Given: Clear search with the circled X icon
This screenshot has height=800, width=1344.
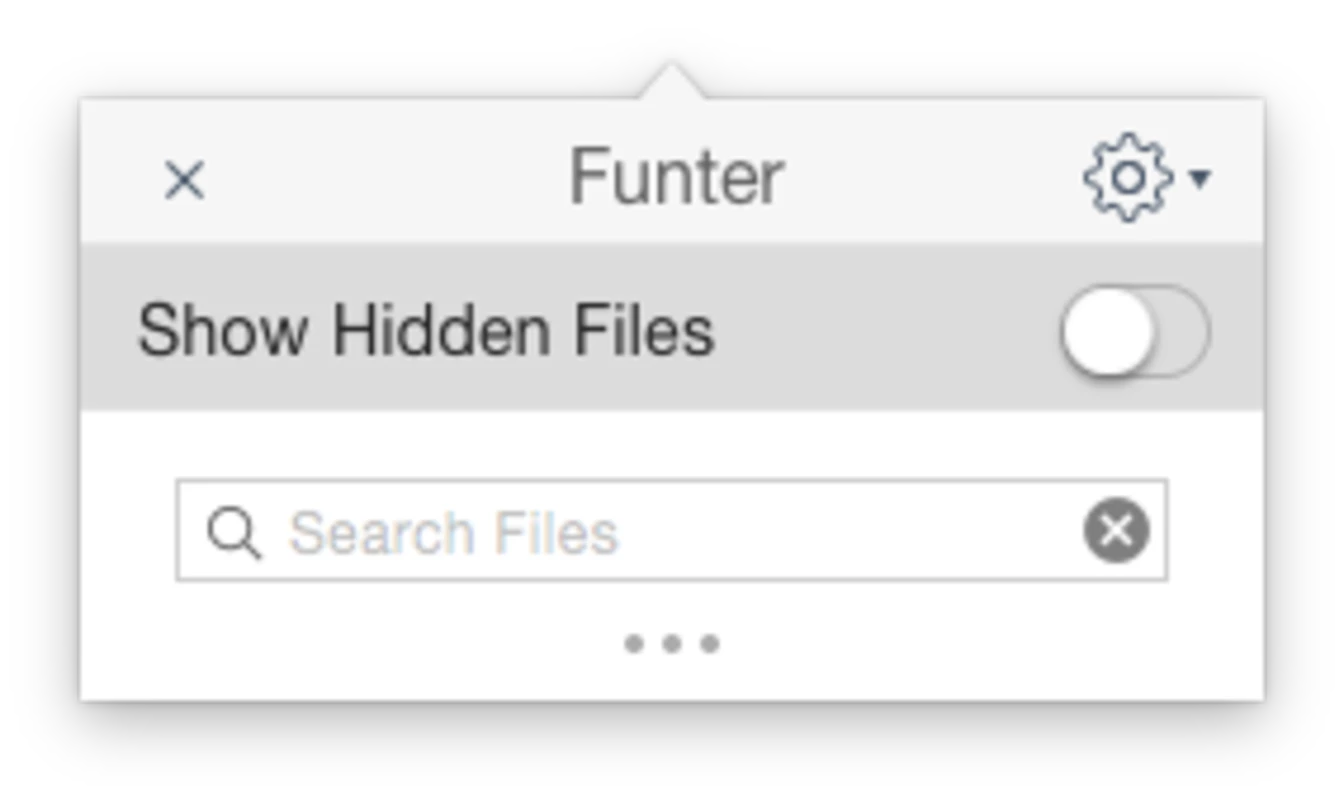Looking at the screenshot, I should tap(1116, 530).
